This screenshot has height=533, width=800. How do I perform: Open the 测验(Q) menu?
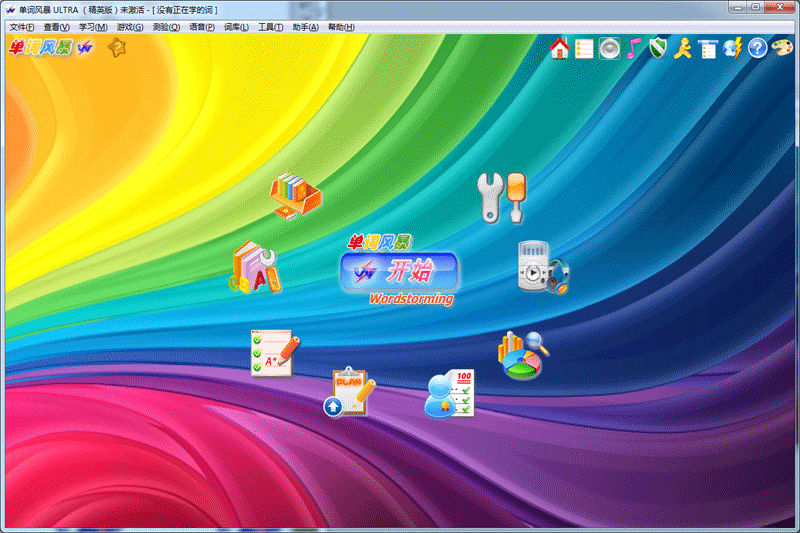pyautogui.click(x=166, y=27)
